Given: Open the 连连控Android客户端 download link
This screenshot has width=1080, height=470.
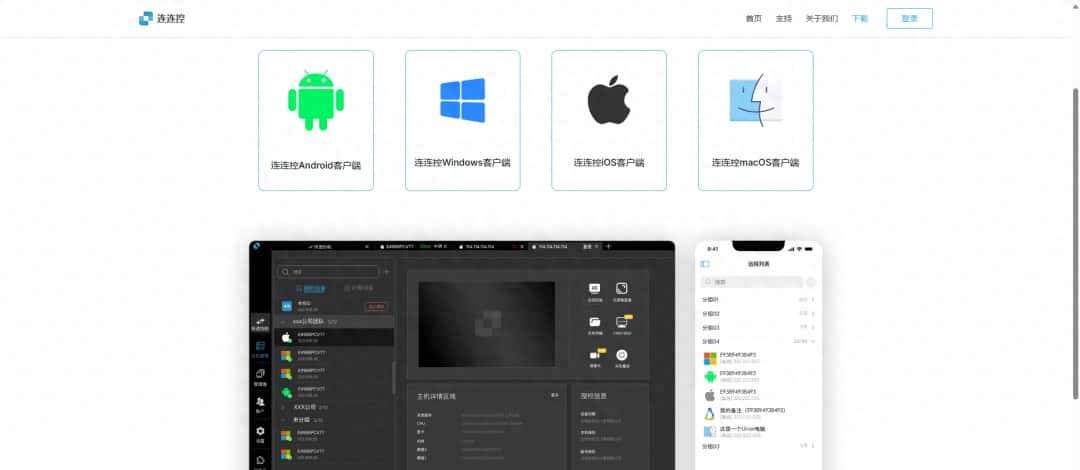Looking at the screenshot, I should click(x=316, y=165).
